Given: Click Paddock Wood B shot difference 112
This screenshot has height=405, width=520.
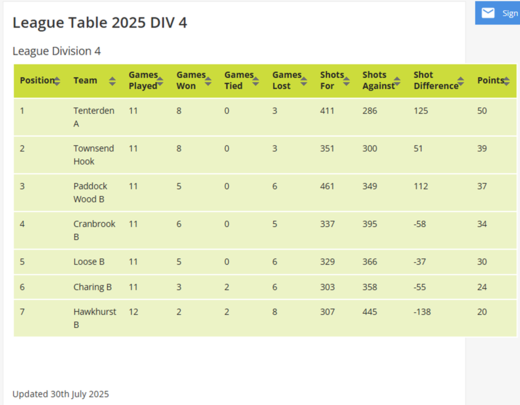Looking at the screenshot, I should coord(421,186).
